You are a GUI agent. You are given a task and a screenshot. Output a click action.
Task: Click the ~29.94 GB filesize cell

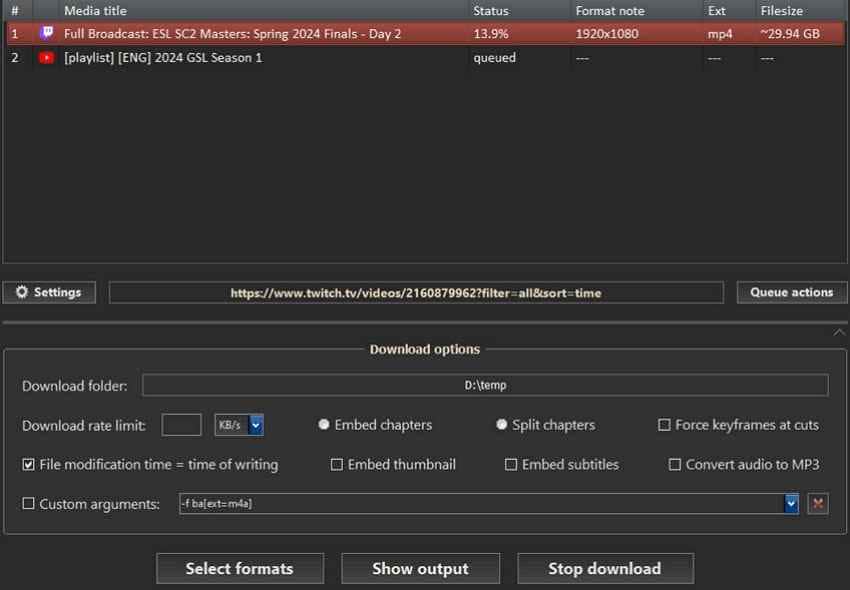(x=790, y=34)
